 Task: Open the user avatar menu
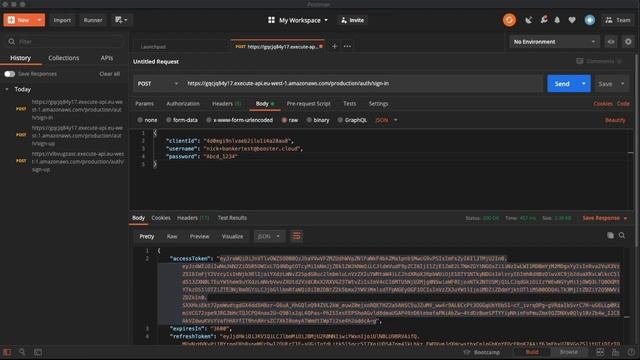coord(589,20)
